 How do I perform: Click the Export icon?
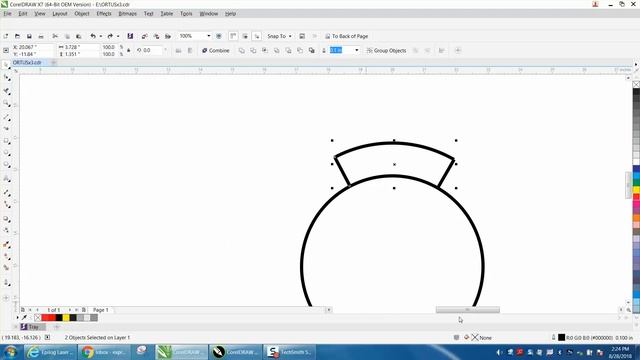click(x=156, y=36)
